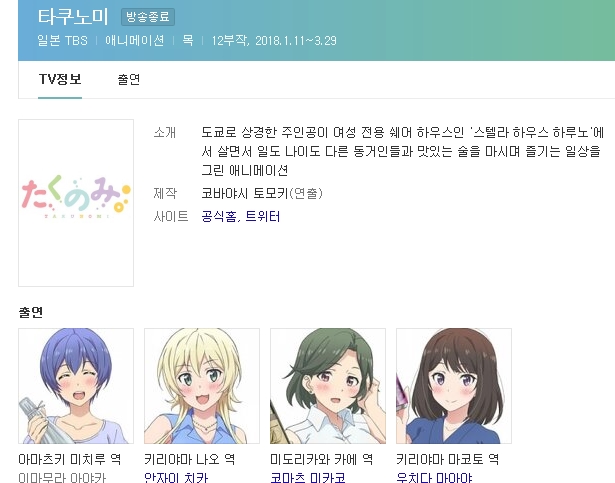
Task: Click the 방송종료 status badge
Action: [x=148, y=17]
